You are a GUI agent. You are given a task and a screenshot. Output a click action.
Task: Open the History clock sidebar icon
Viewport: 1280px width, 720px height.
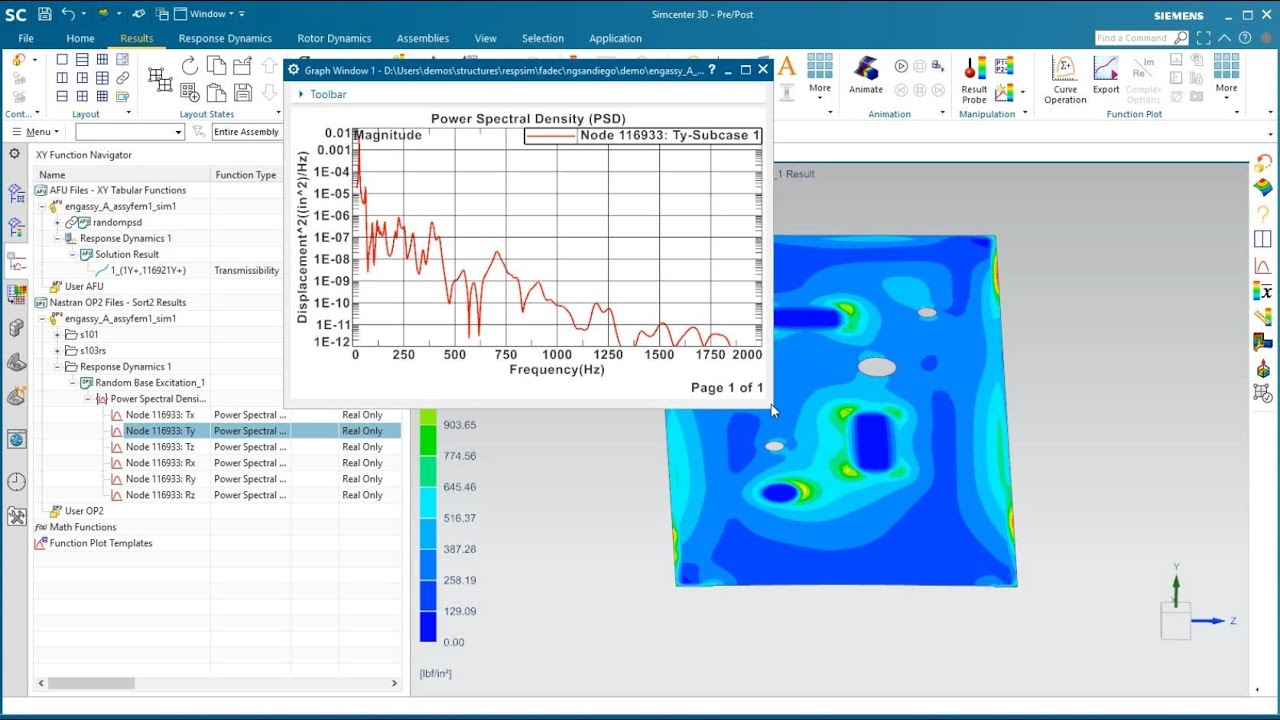click(16, 482)
